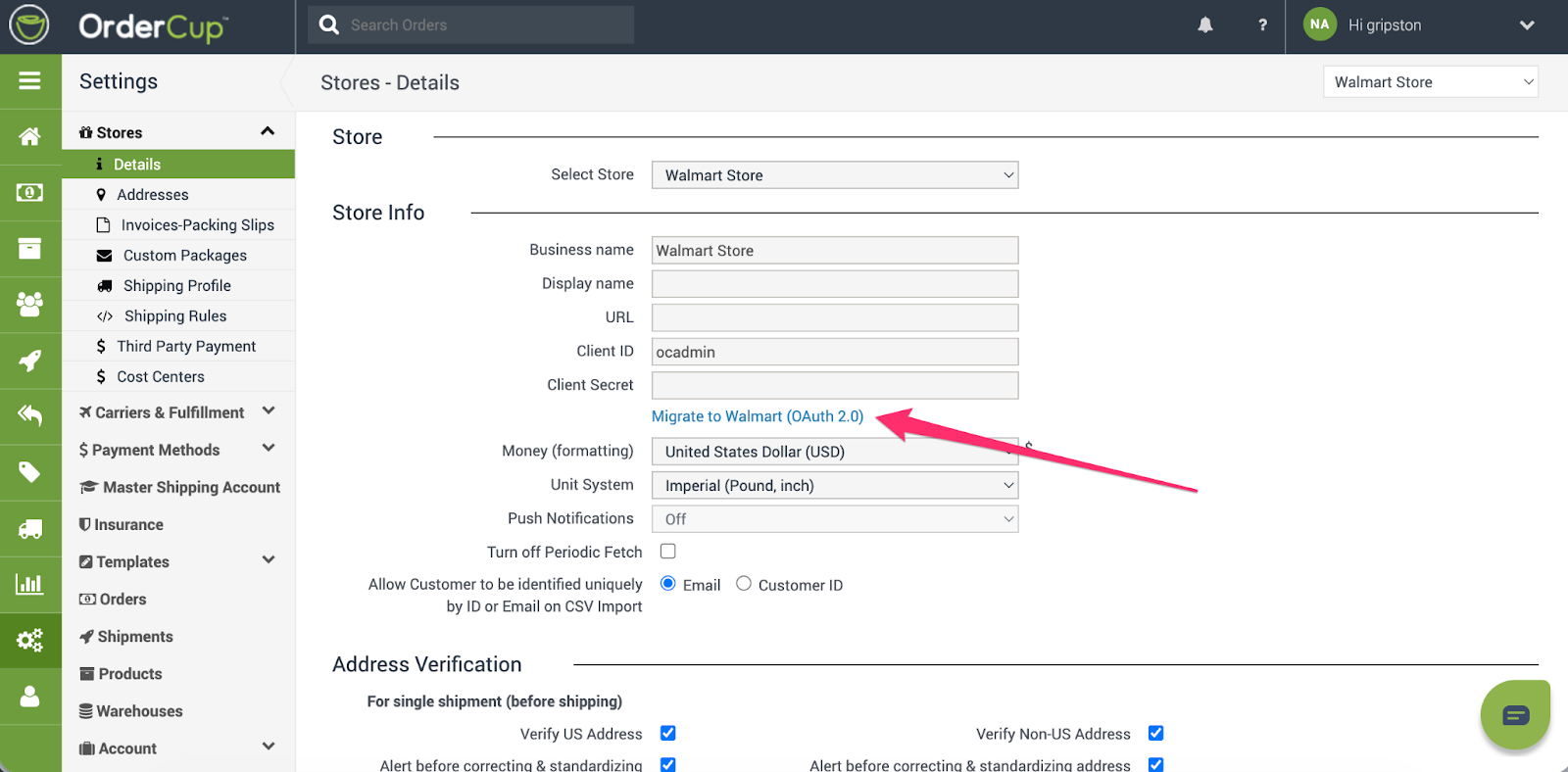Expand the Templates section
This screenshot has width=1568, height=772.
click(x=269, y=560)
